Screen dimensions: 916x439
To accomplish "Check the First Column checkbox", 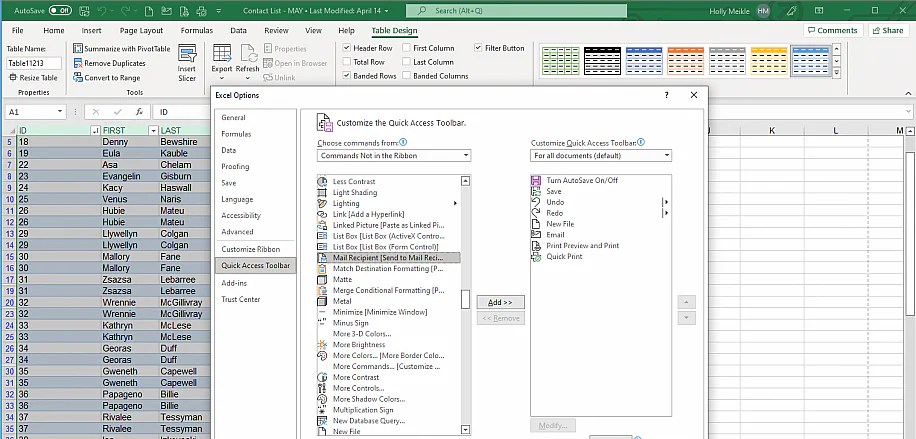I will [407, 48].
